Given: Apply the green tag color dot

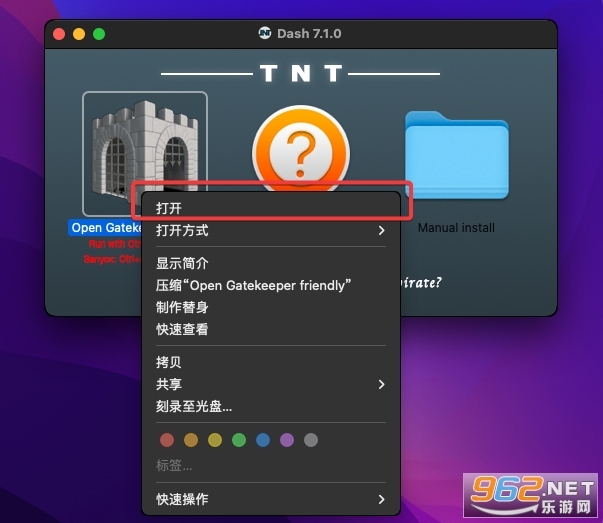Looking at the screenshot, I should click(x=239, y=440).
